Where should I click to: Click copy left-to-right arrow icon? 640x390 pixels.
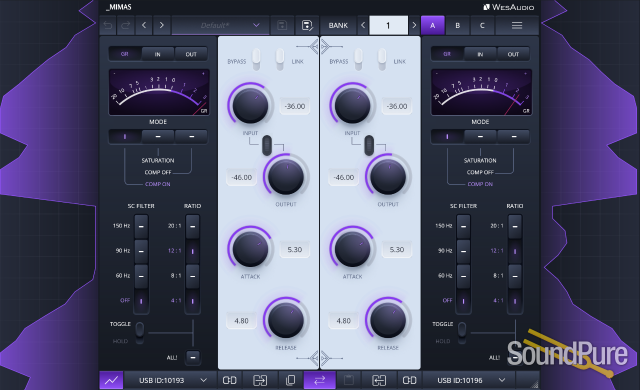(x=260, y=380)
